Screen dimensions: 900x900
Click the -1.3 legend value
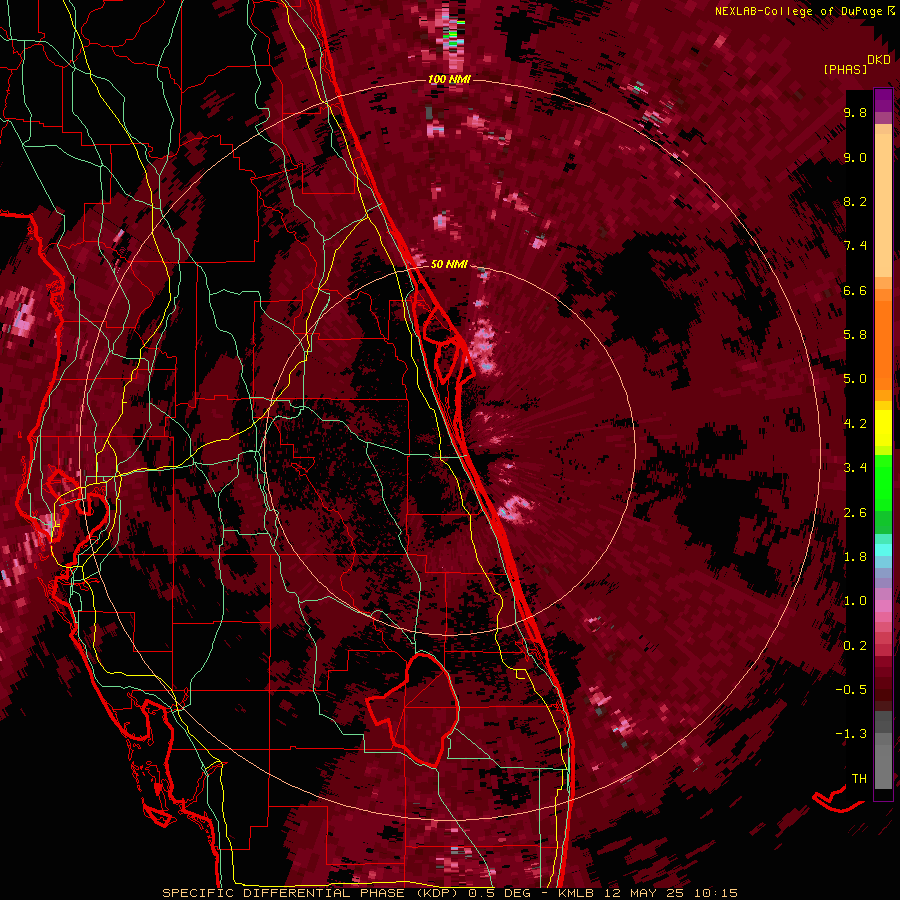851,734
